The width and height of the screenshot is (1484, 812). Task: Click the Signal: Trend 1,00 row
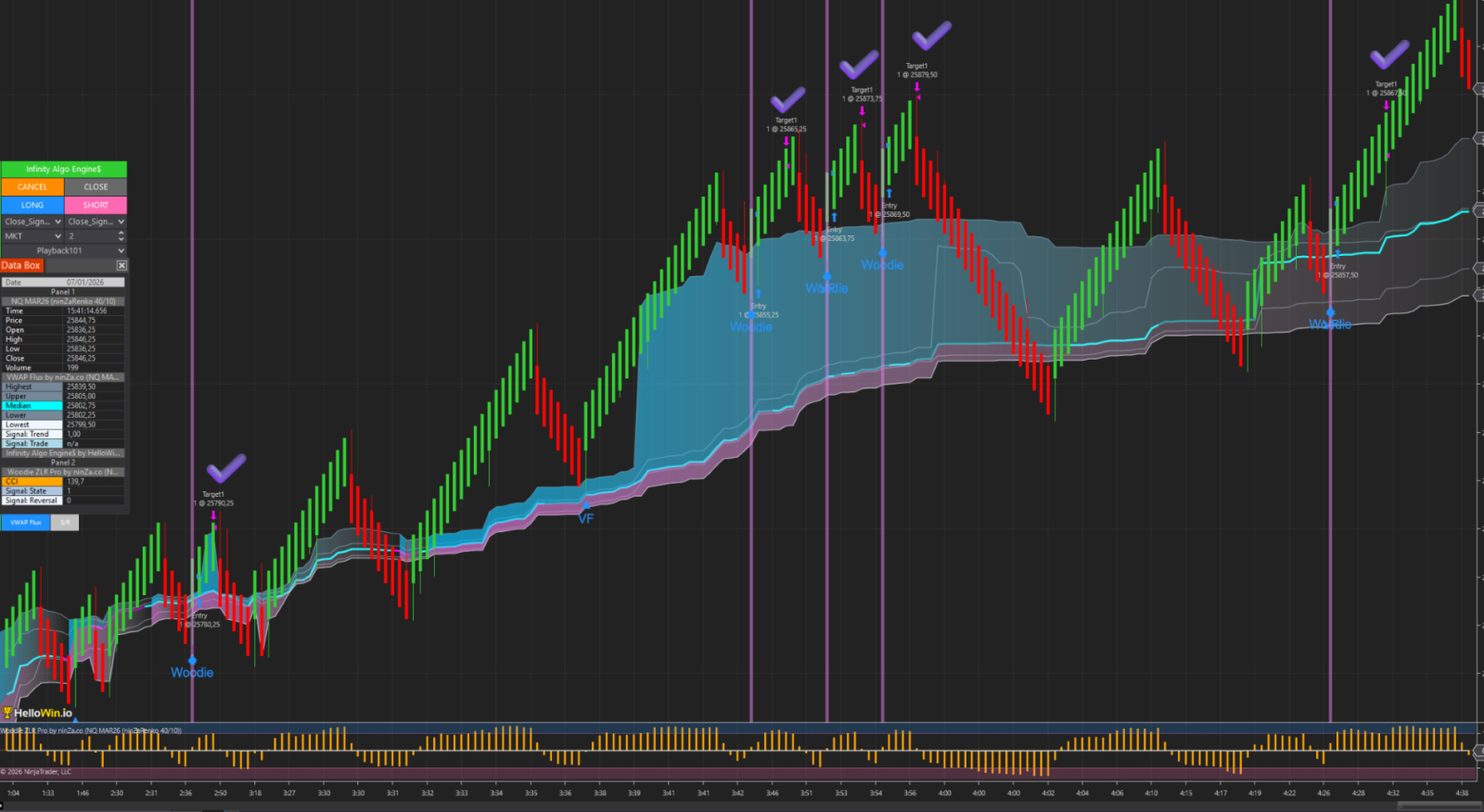(63, 434)
